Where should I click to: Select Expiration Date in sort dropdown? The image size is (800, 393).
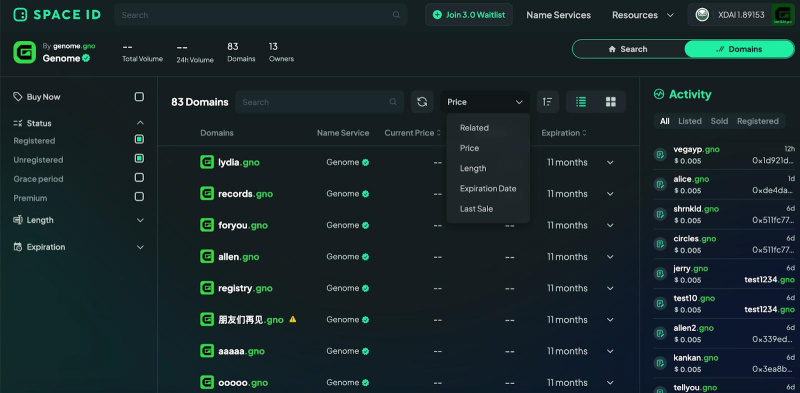point(488,188)
